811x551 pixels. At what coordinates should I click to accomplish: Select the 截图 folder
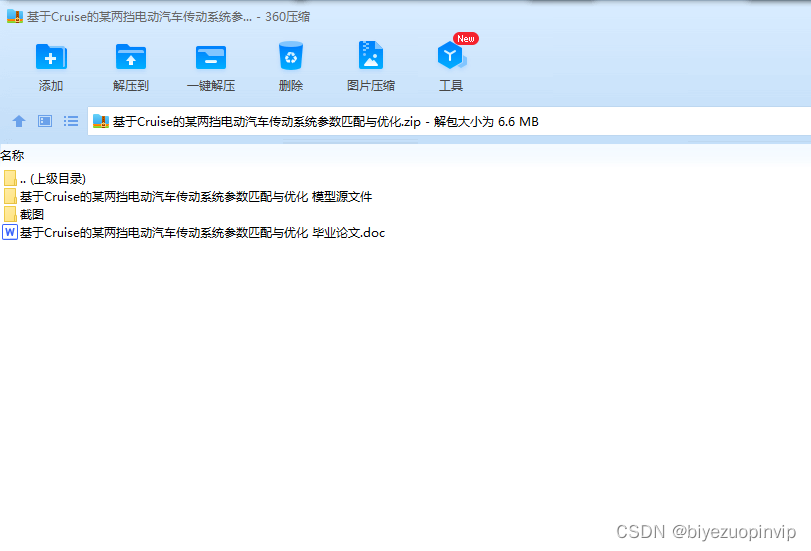[x=24, y=214]
